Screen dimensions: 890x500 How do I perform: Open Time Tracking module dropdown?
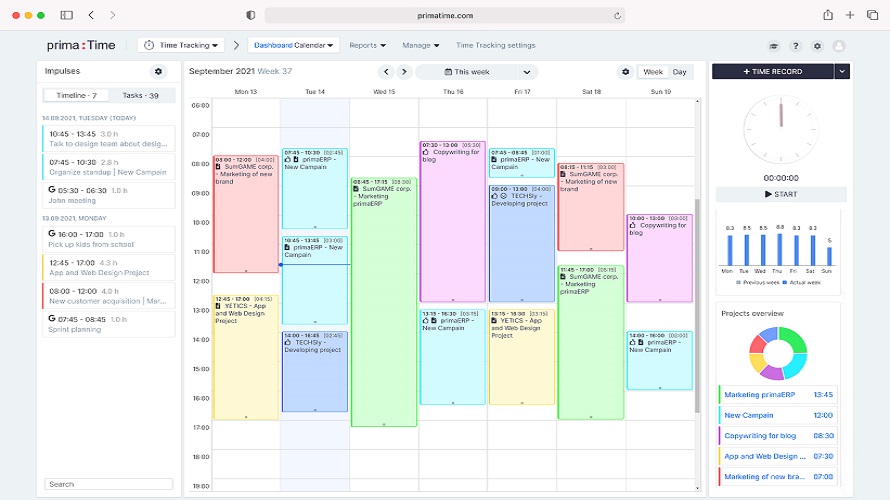180,45
